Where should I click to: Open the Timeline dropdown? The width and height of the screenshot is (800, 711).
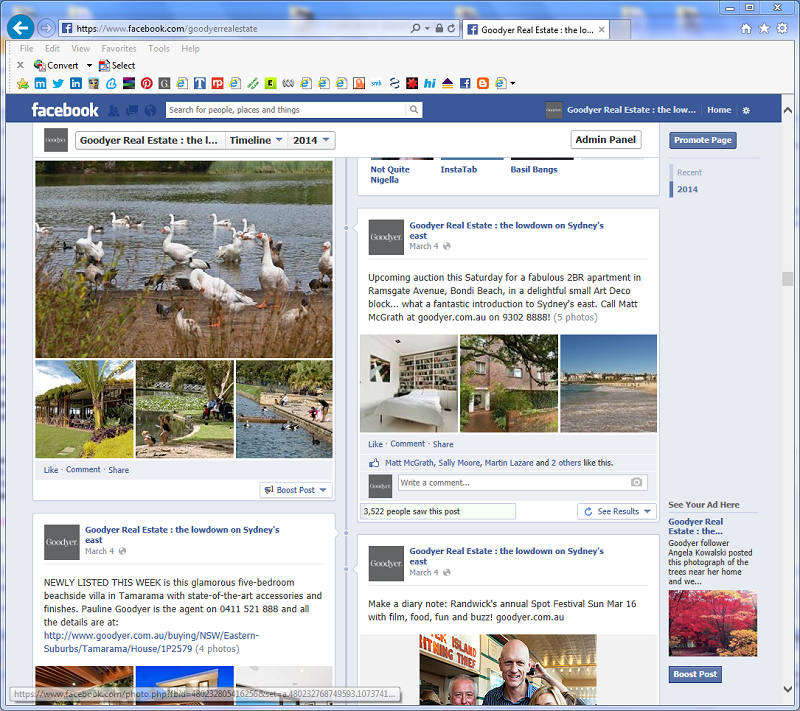click(256, 140)
